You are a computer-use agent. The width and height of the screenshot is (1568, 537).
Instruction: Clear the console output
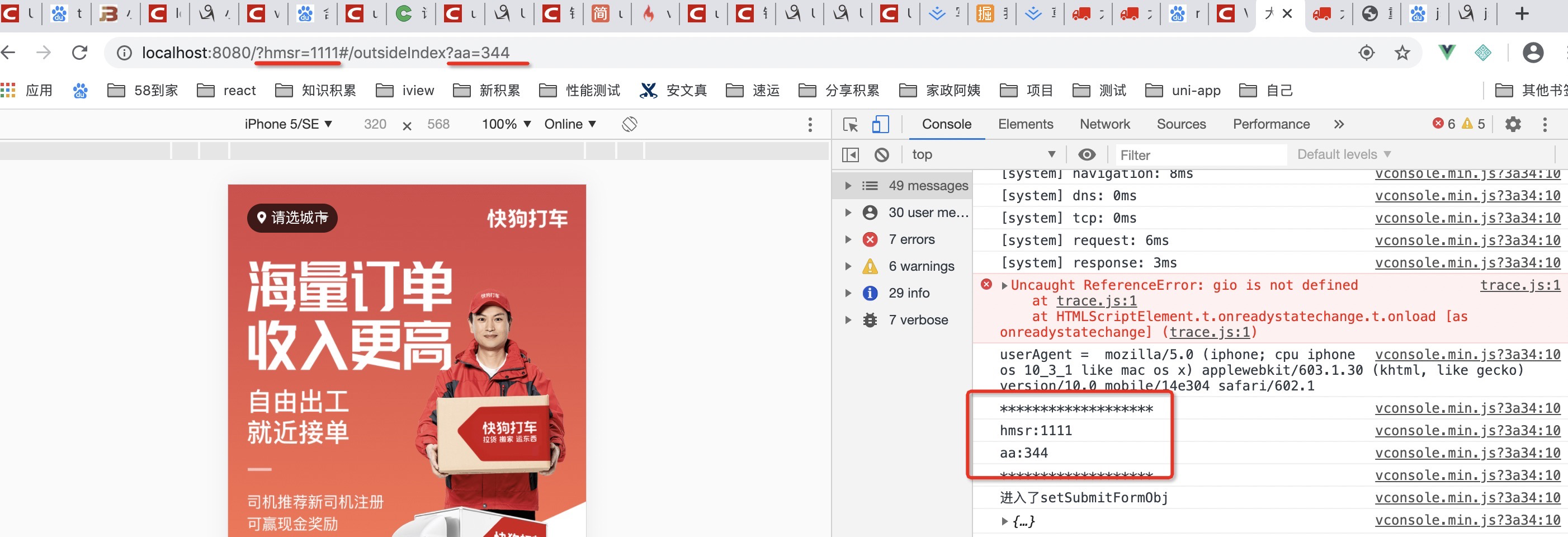[x=881, y=156]
